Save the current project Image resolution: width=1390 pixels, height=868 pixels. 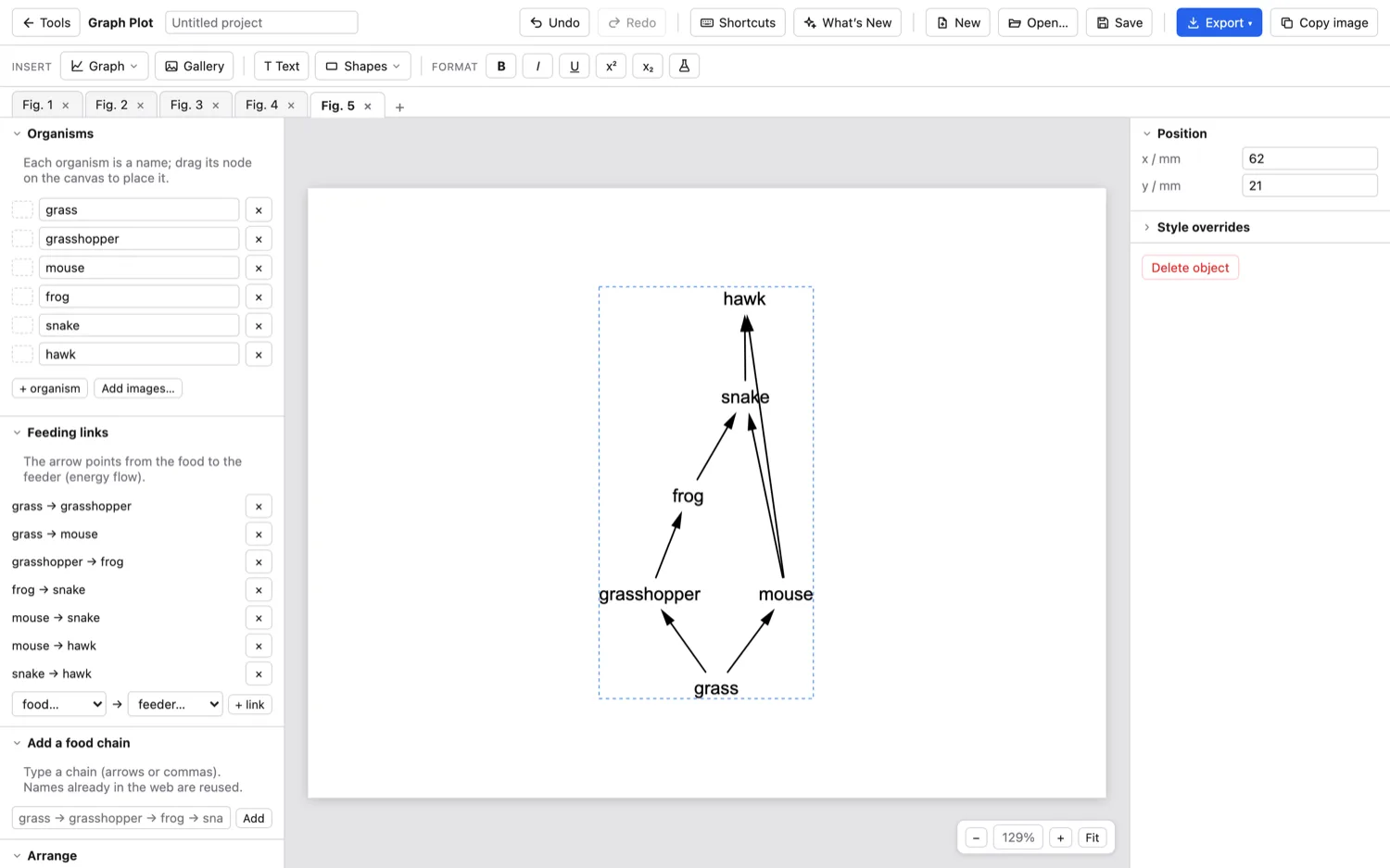coord(1118,22)
